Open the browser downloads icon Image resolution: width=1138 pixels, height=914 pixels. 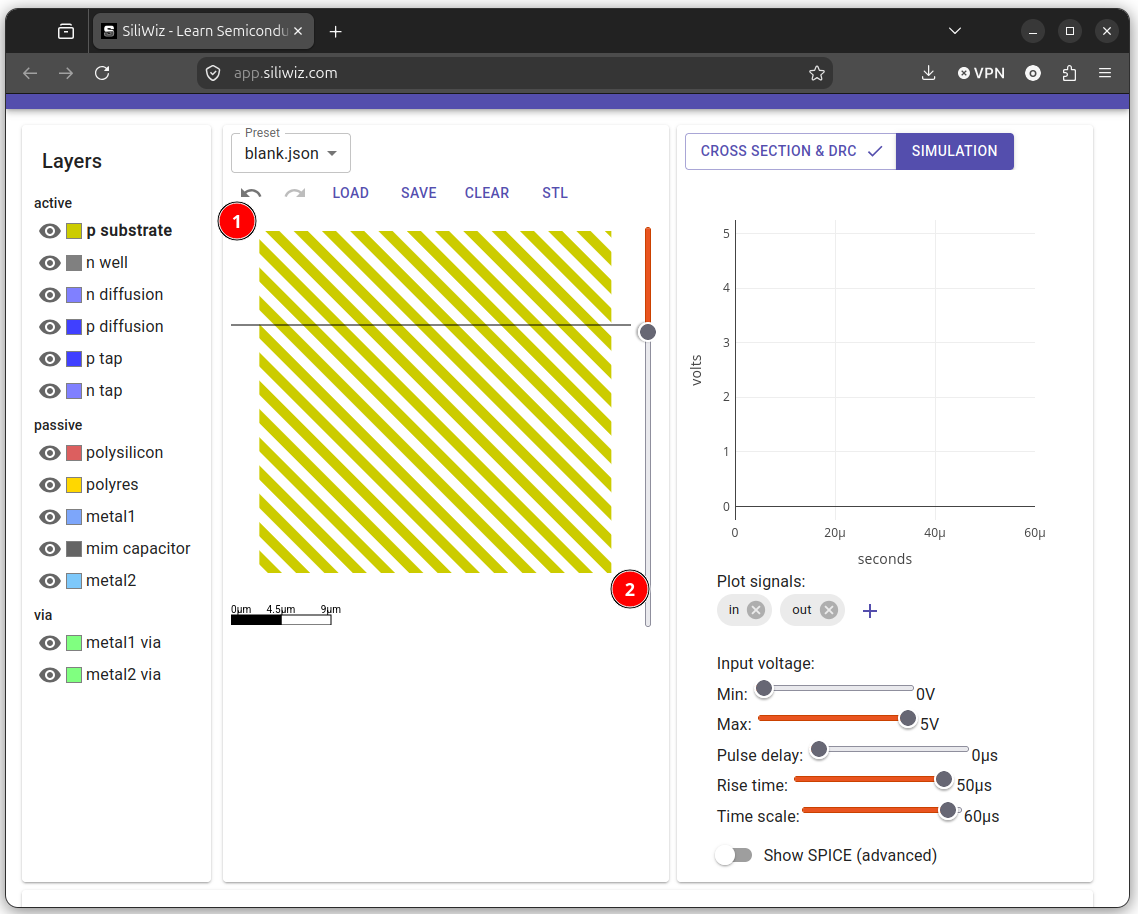(928, 73)
